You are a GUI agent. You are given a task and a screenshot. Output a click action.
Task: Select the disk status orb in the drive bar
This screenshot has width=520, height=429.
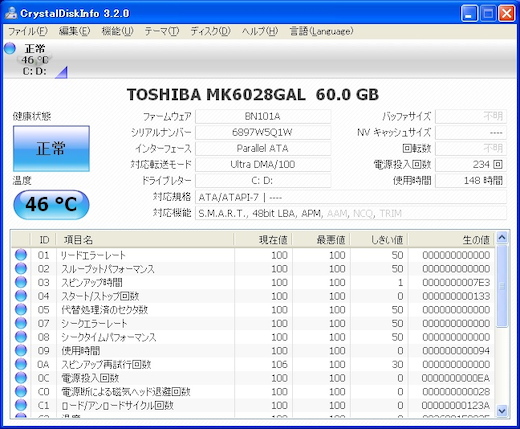pos(10,49)
